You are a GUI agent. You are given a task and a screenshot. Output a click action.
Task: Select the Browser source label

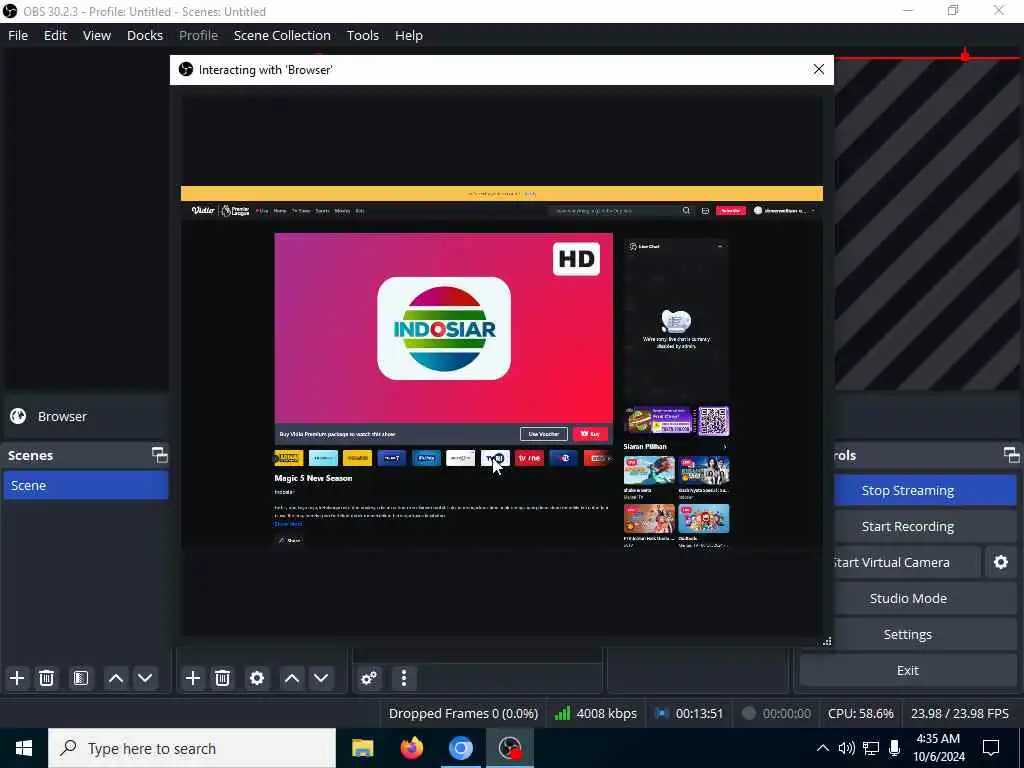coord(62,417)
